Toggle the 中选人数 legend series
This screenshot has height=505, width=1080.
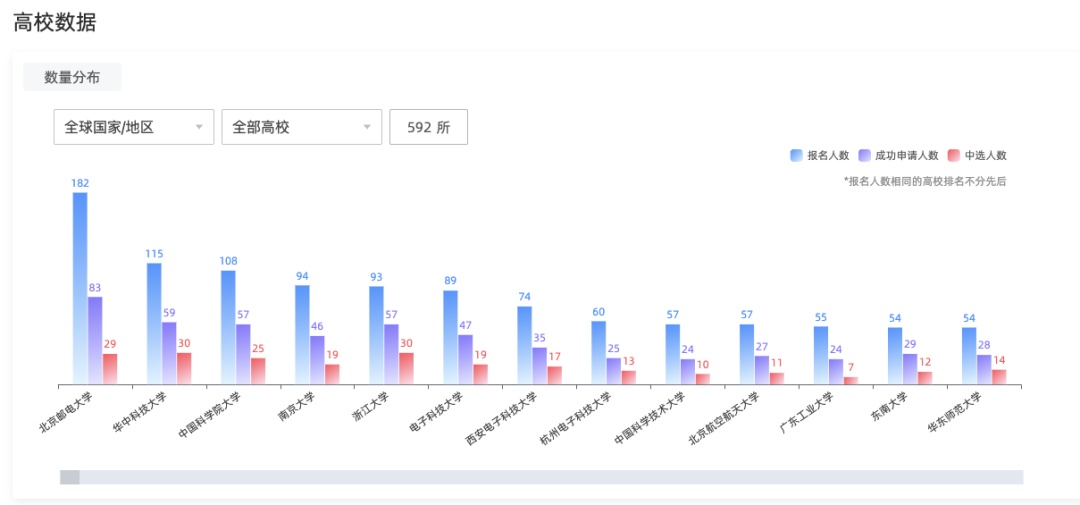click(x=977, y=156)
